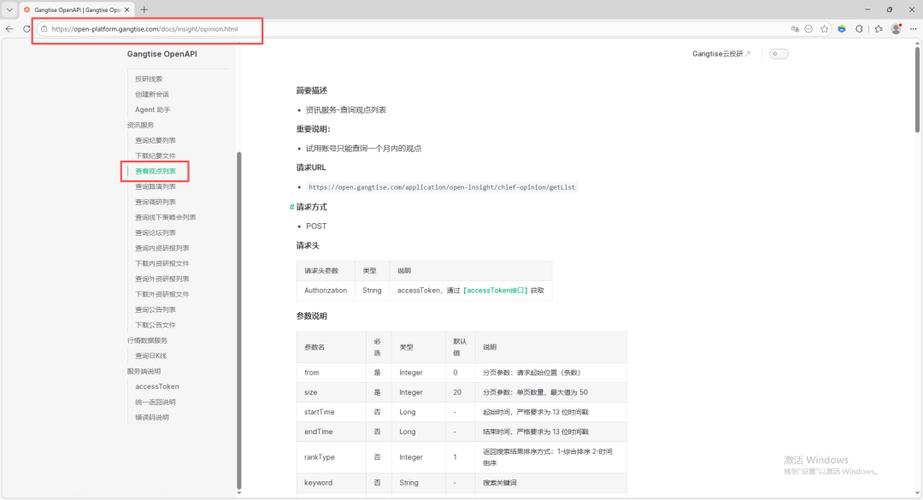Select the Gangtise OpenAPI browser tab

click(x=77, y=10)
